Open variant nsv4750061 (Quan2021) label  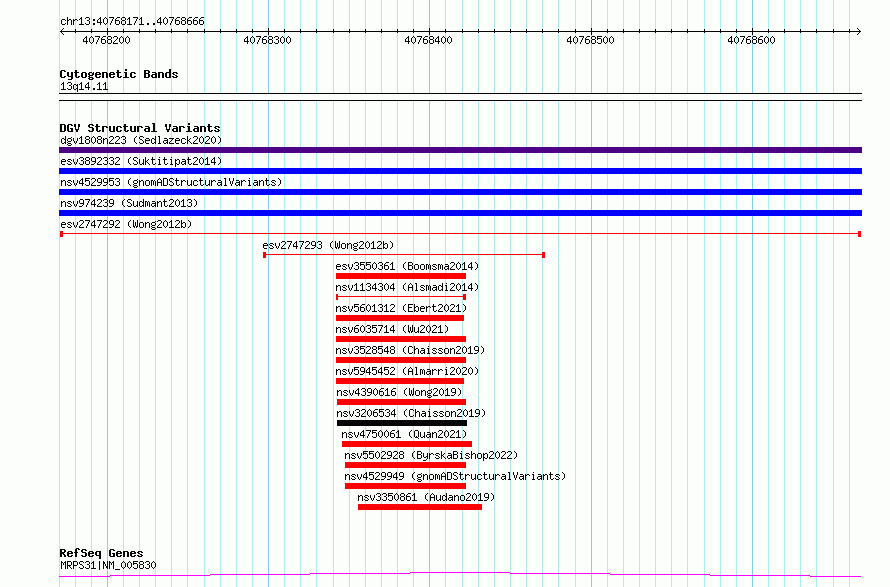tap(404, 434)
